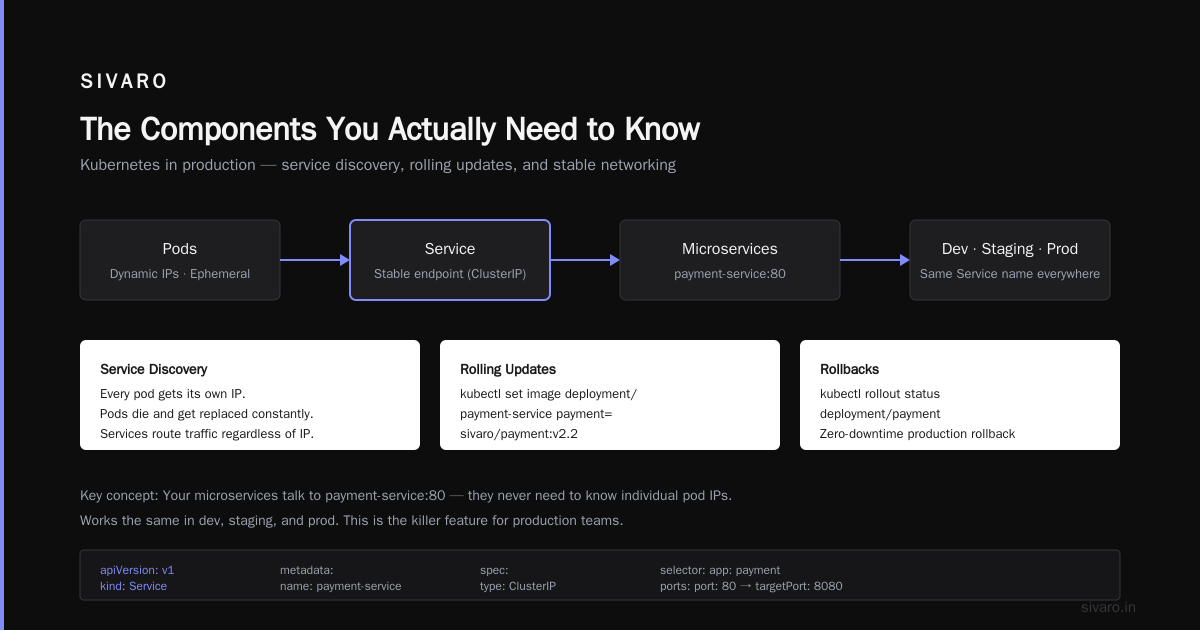The image size is (1200, 630).
Task: Click 'Stable endpoint (ClusterIP)' text
Action: [x=450, y=274]
